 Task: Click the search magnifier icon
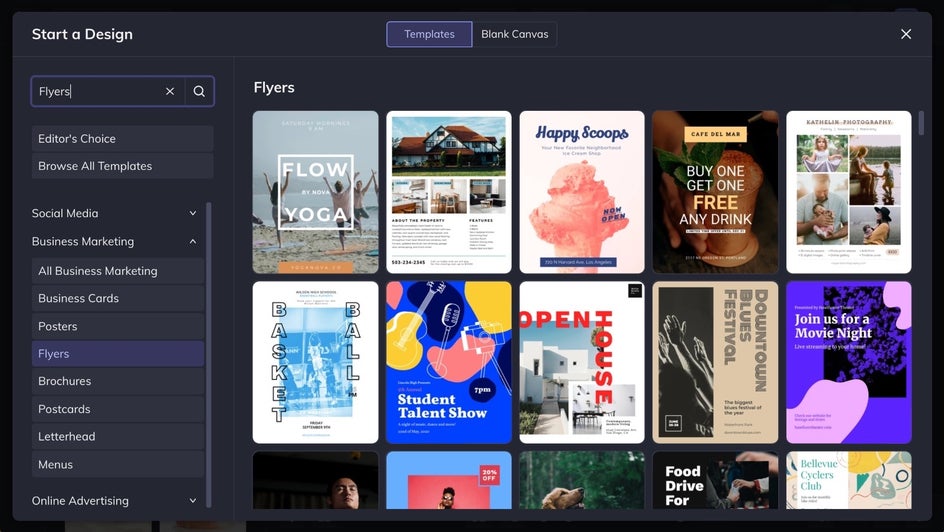(x=199, y=91)
